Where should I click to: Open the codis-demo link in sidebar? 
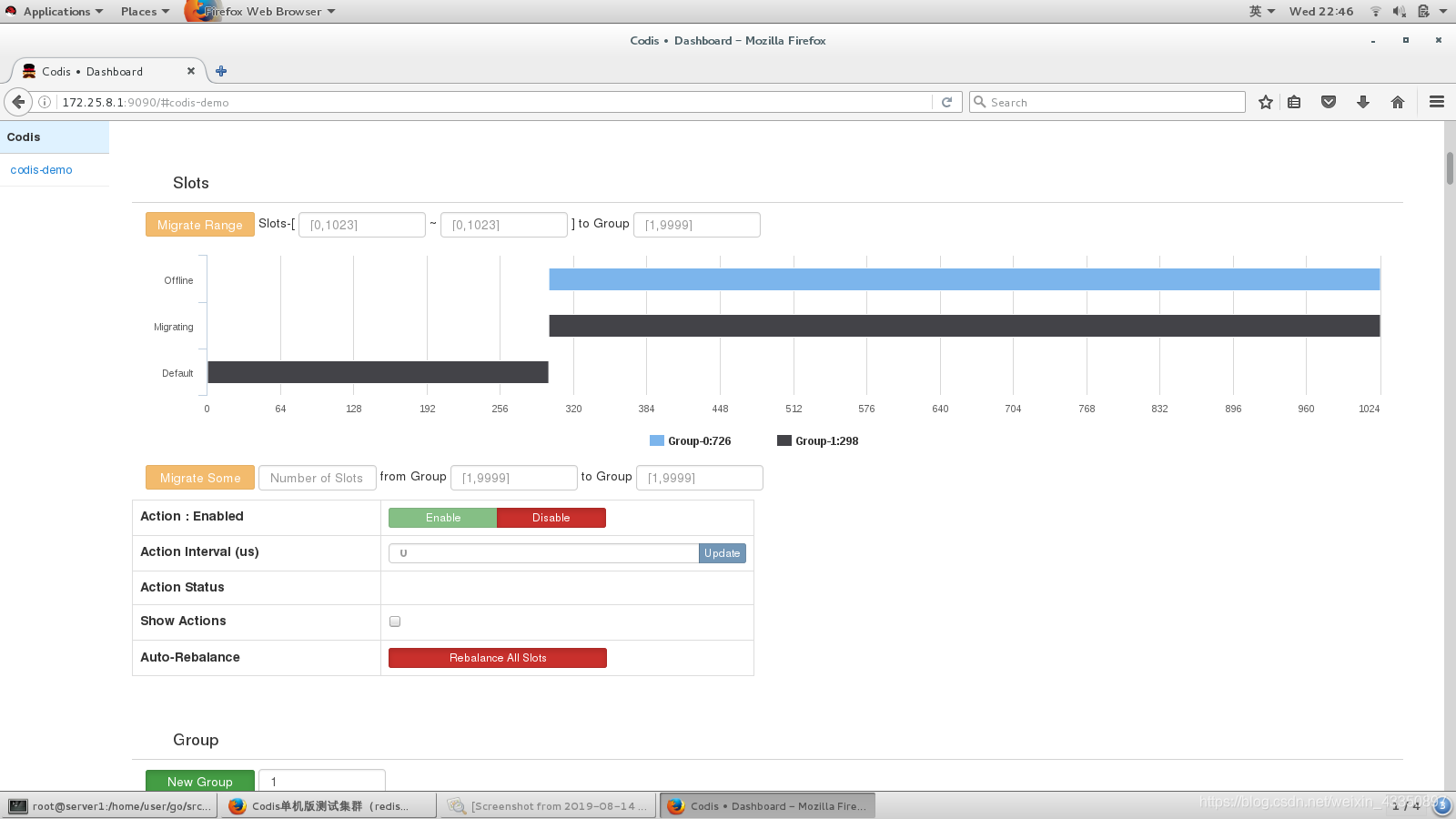click(x=41, y=170)
